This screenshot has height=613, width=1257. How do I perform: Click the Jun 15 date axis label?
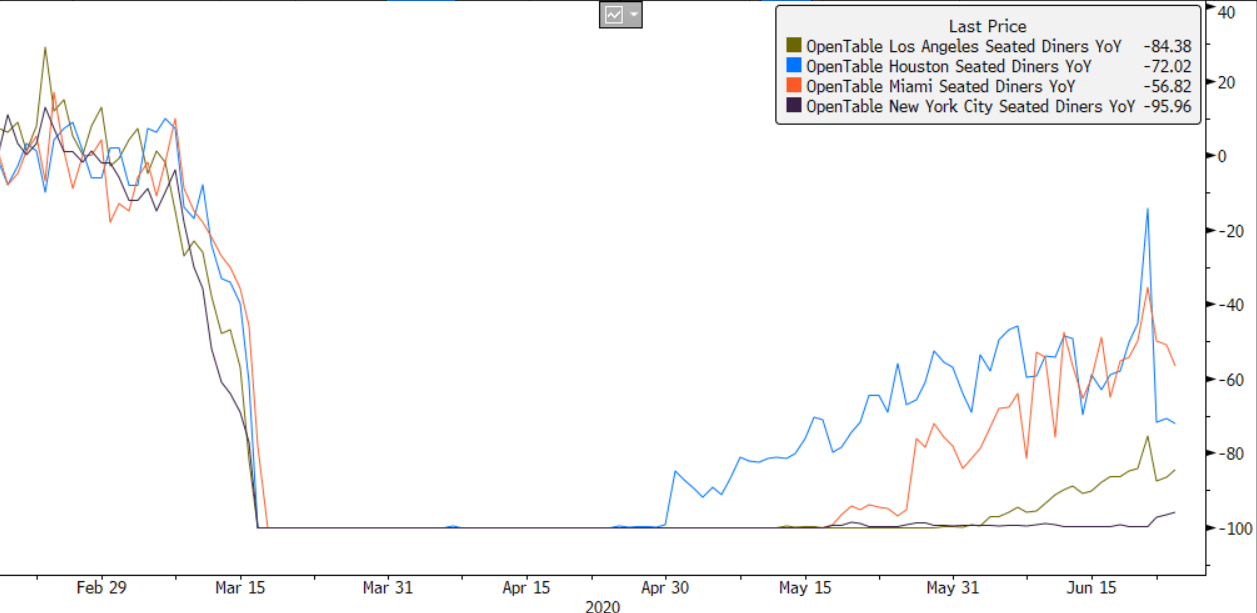click(1092, 588)
